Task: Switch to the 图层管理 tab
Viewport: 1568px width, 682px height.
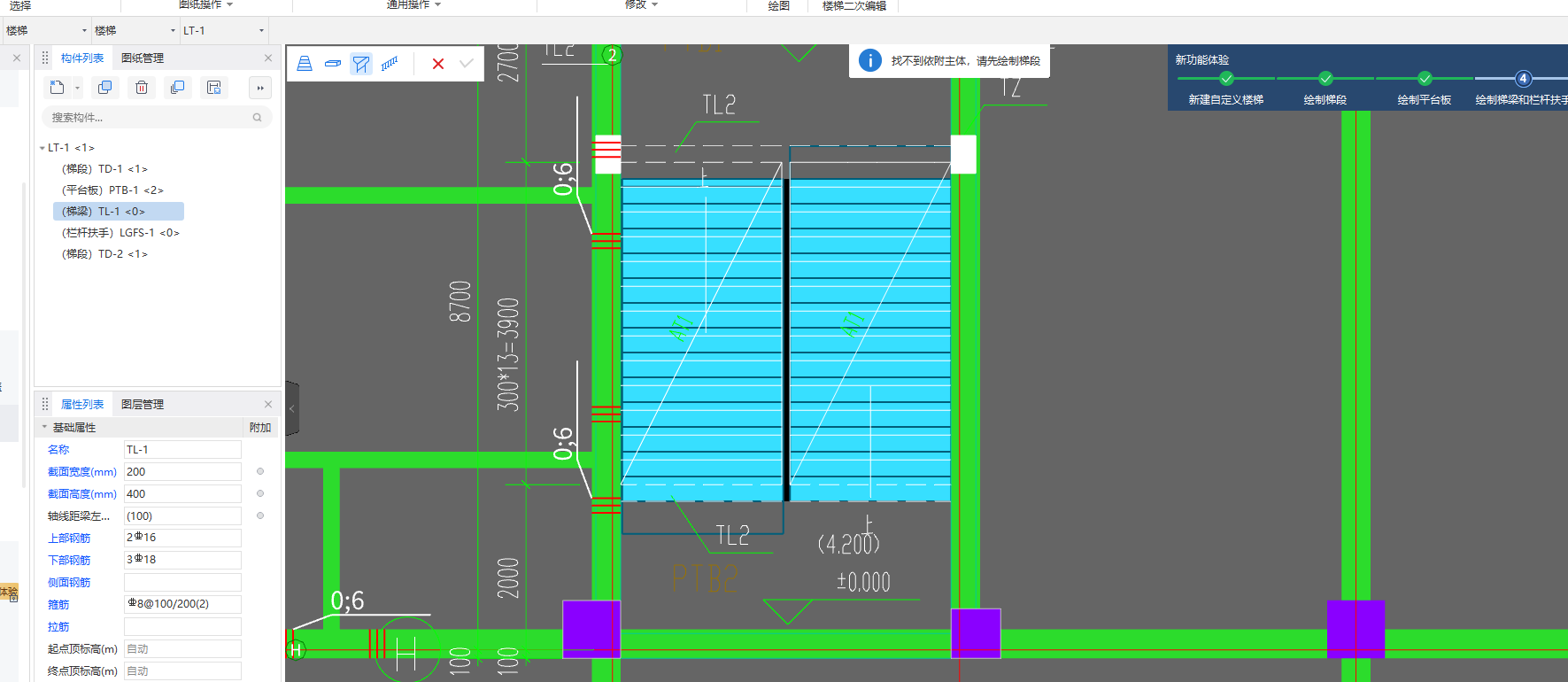Action: click(x=143, y=404)
